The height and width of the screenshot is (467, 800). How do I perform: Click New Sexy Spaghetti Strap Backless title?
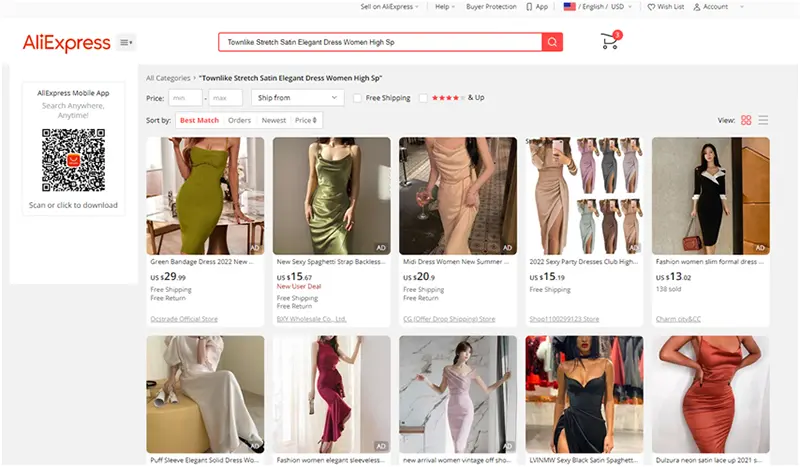pos(331,262)
